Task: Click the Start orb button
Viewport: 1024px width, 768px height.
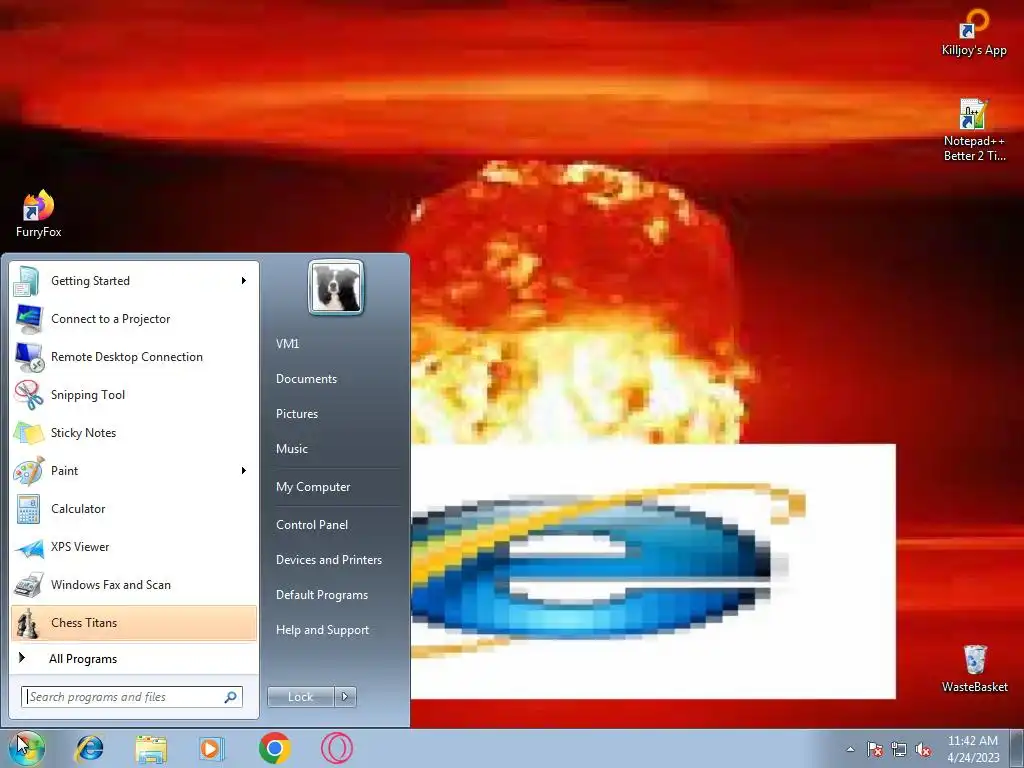Action: point(26,748)
